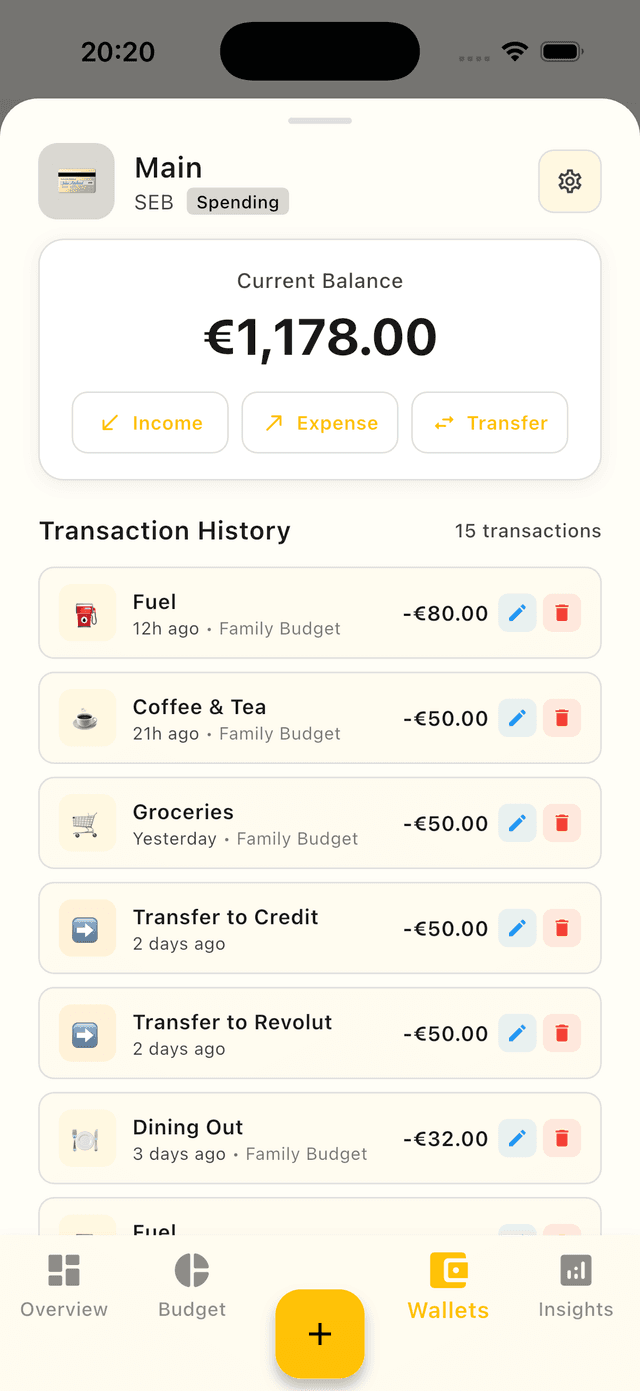Edit the Fuel transaction

point(517,613)
